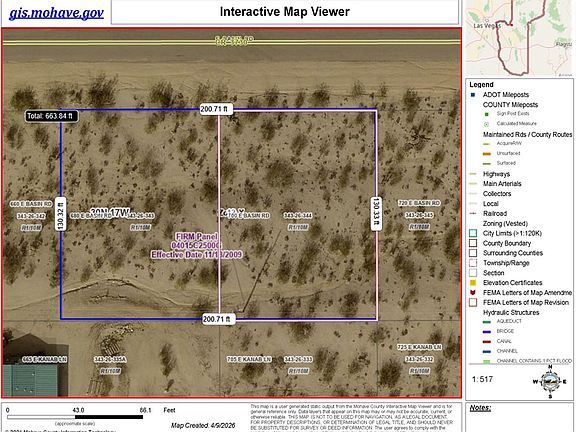Click the 130.33 ft right side label
Viewport: 576px width, 432px height.
pyautogui.click(x=375, y=214)
